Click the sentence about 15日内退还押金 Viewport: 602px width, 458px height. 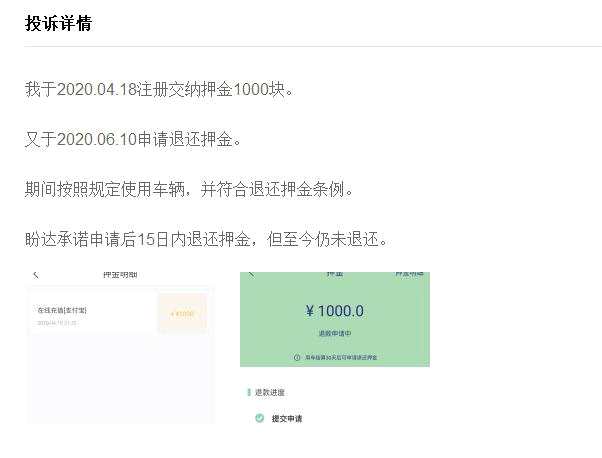coord(207,239)
